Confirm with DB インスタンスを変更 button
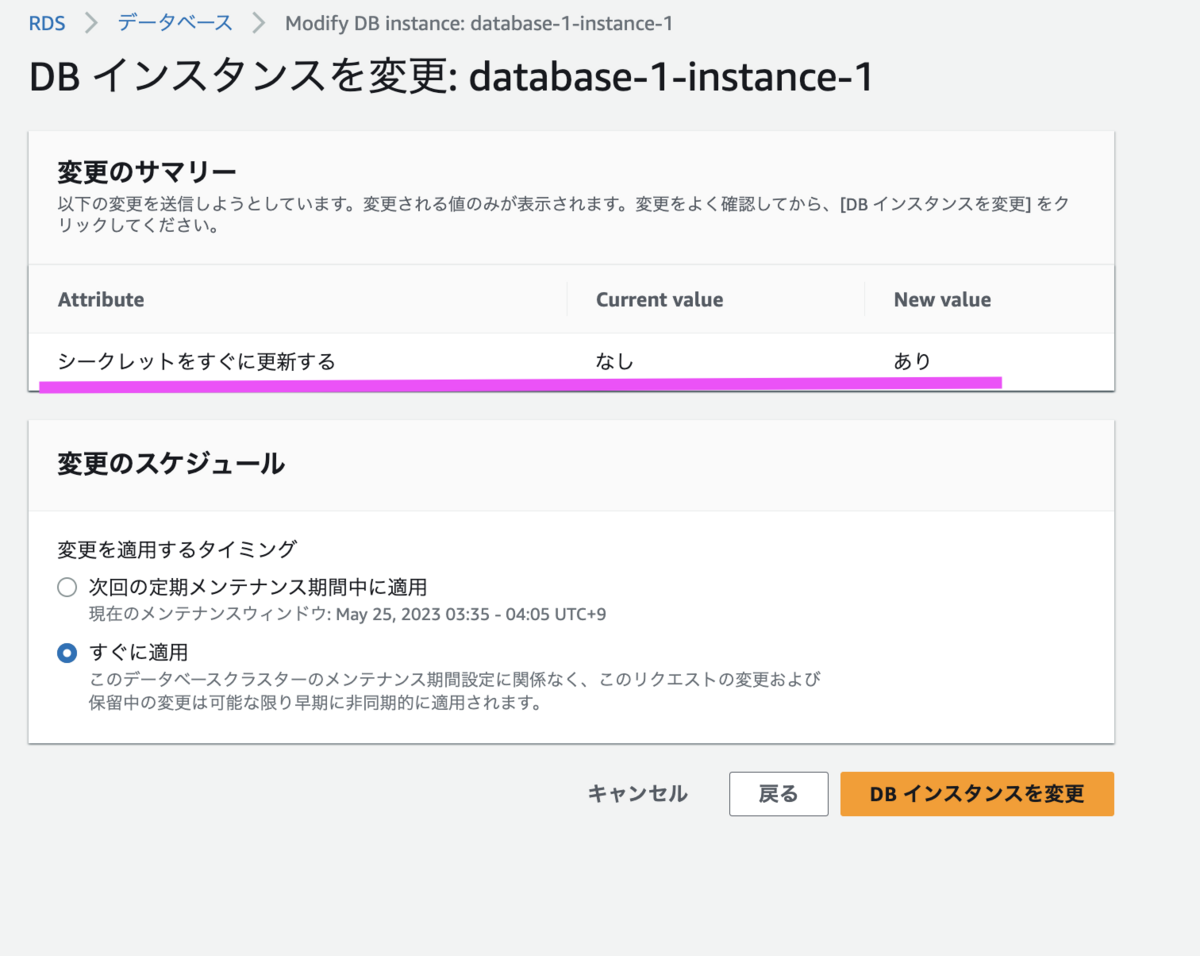This screenshot has height=956, width=1200. click(x=976, y=794)
